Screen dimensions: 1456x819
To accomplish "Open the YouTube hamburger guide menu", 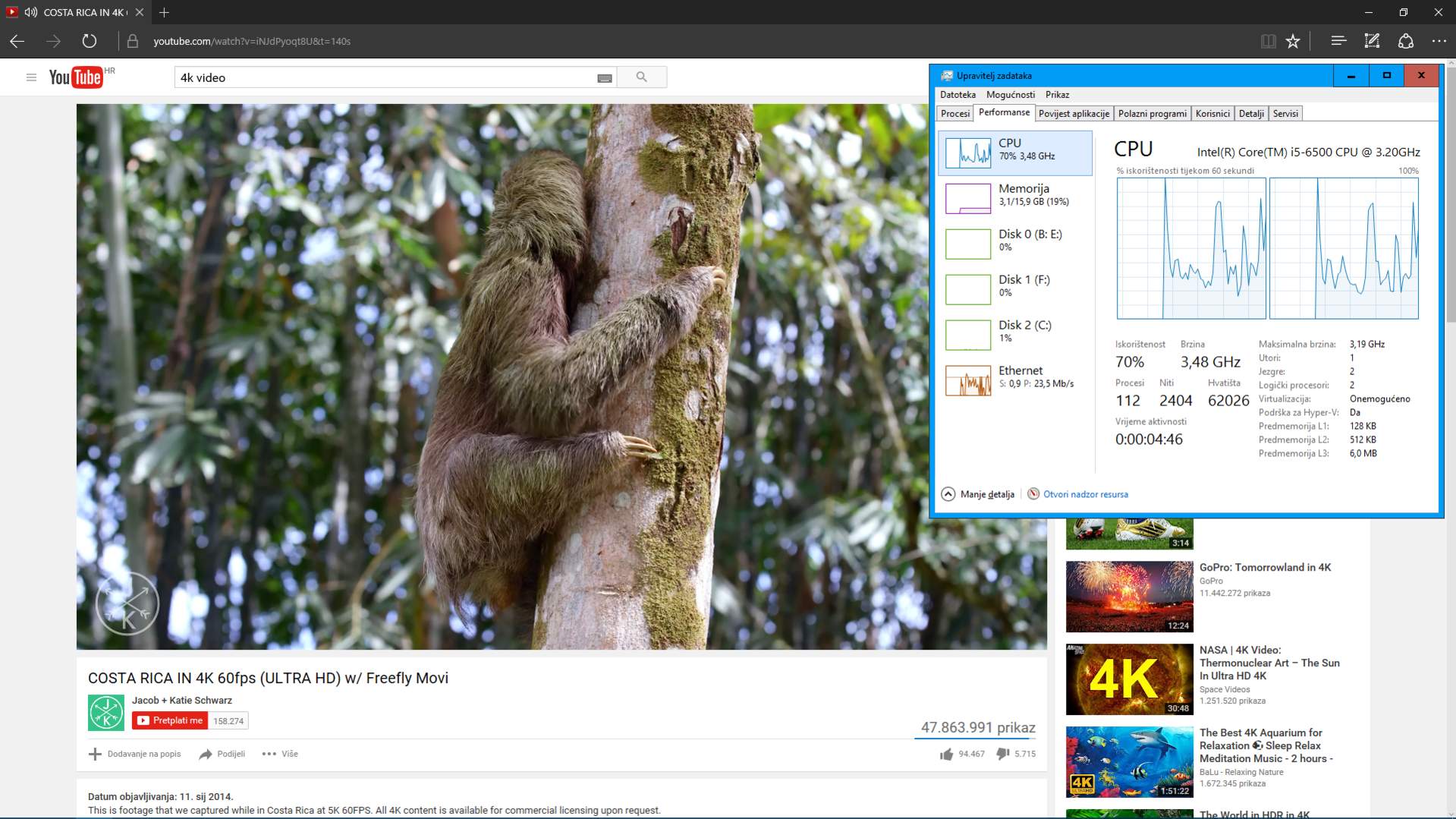I will point(31,77).
